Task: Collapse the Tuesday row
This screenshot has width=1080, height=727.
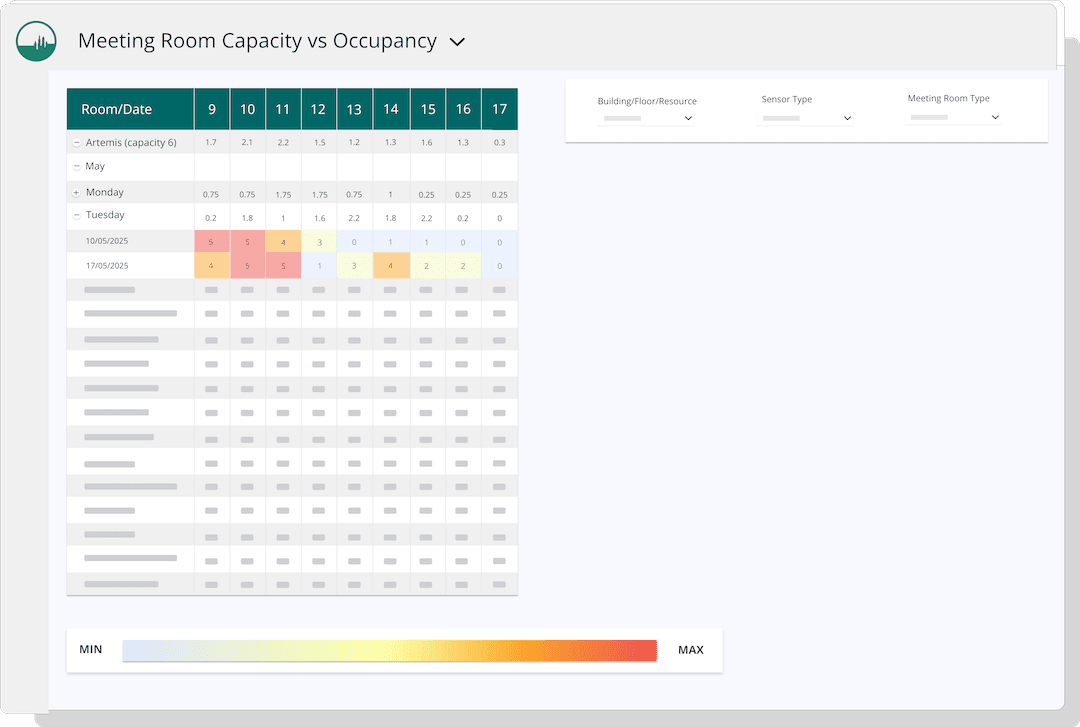Action: (78, 215)
